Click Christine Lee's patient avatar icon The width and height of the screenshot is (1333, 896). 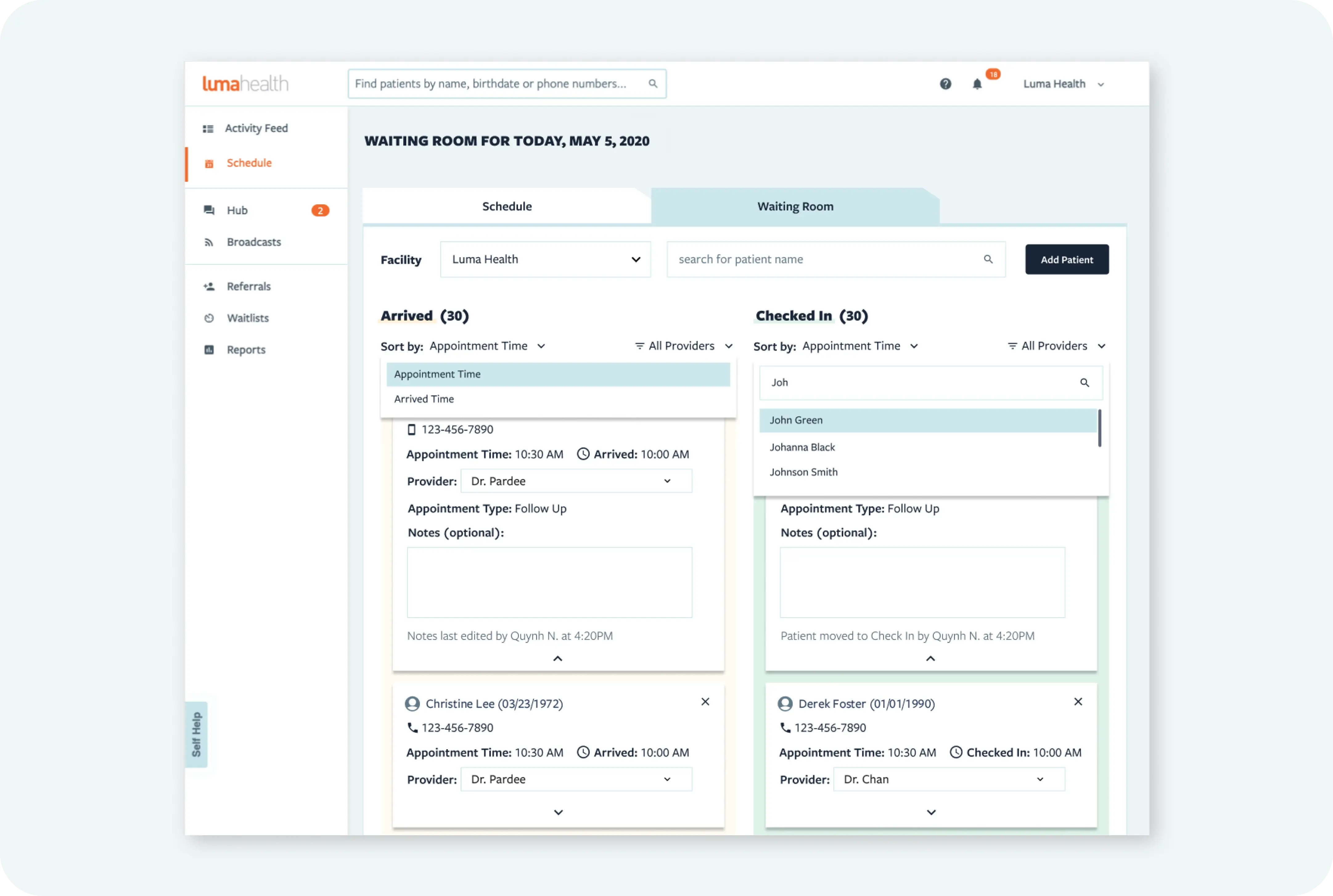(412, 703)
